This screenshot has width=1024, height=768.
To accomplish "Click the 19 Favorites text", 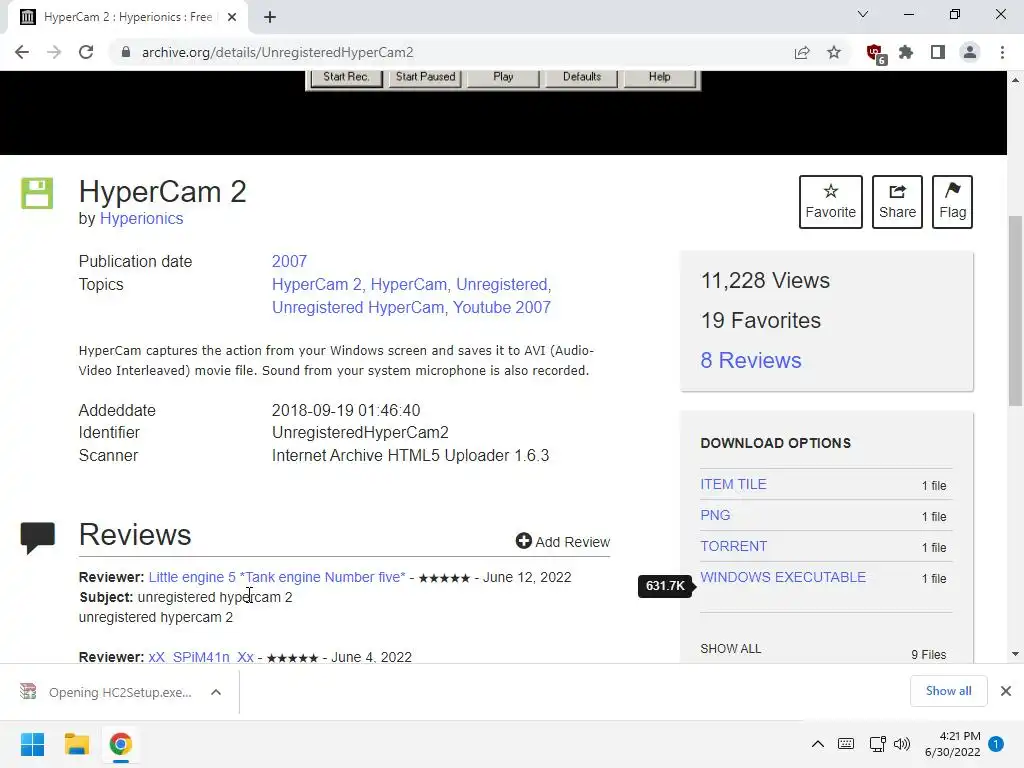I will 760,321.
